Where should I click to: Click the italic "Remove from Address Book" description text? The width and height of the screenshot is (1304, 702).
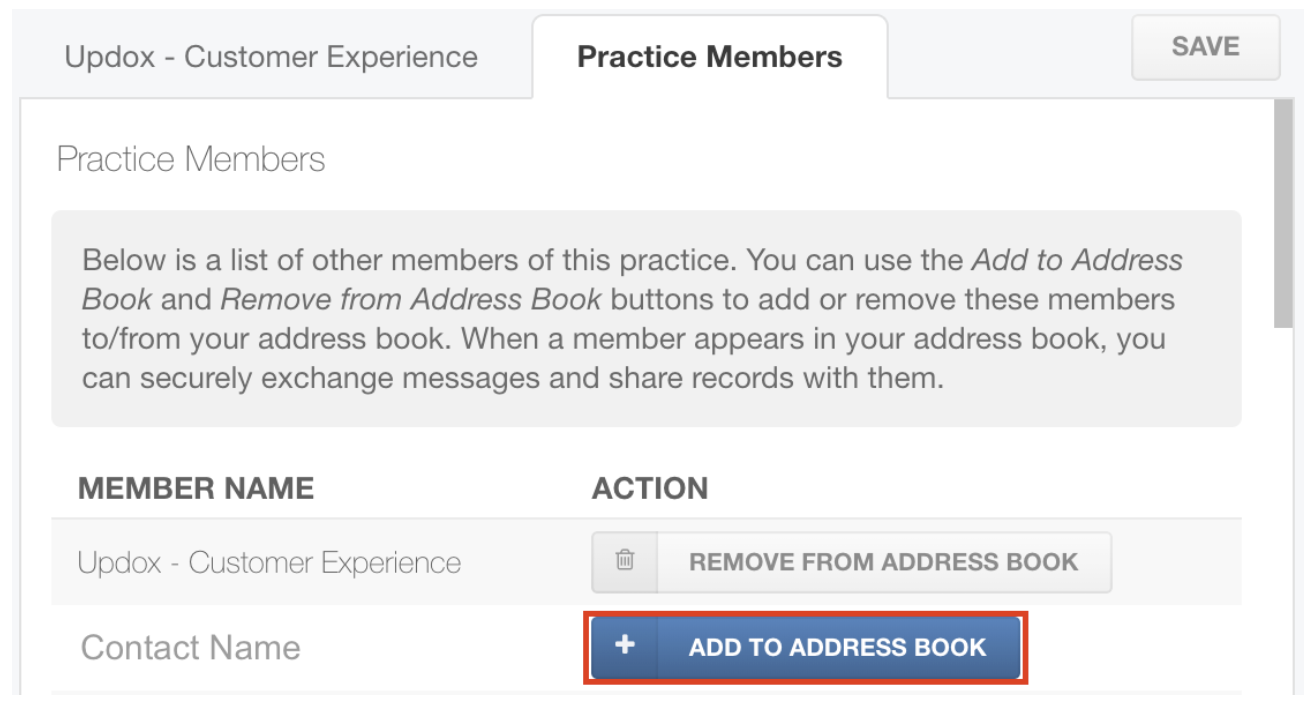[x=411, y=299]
